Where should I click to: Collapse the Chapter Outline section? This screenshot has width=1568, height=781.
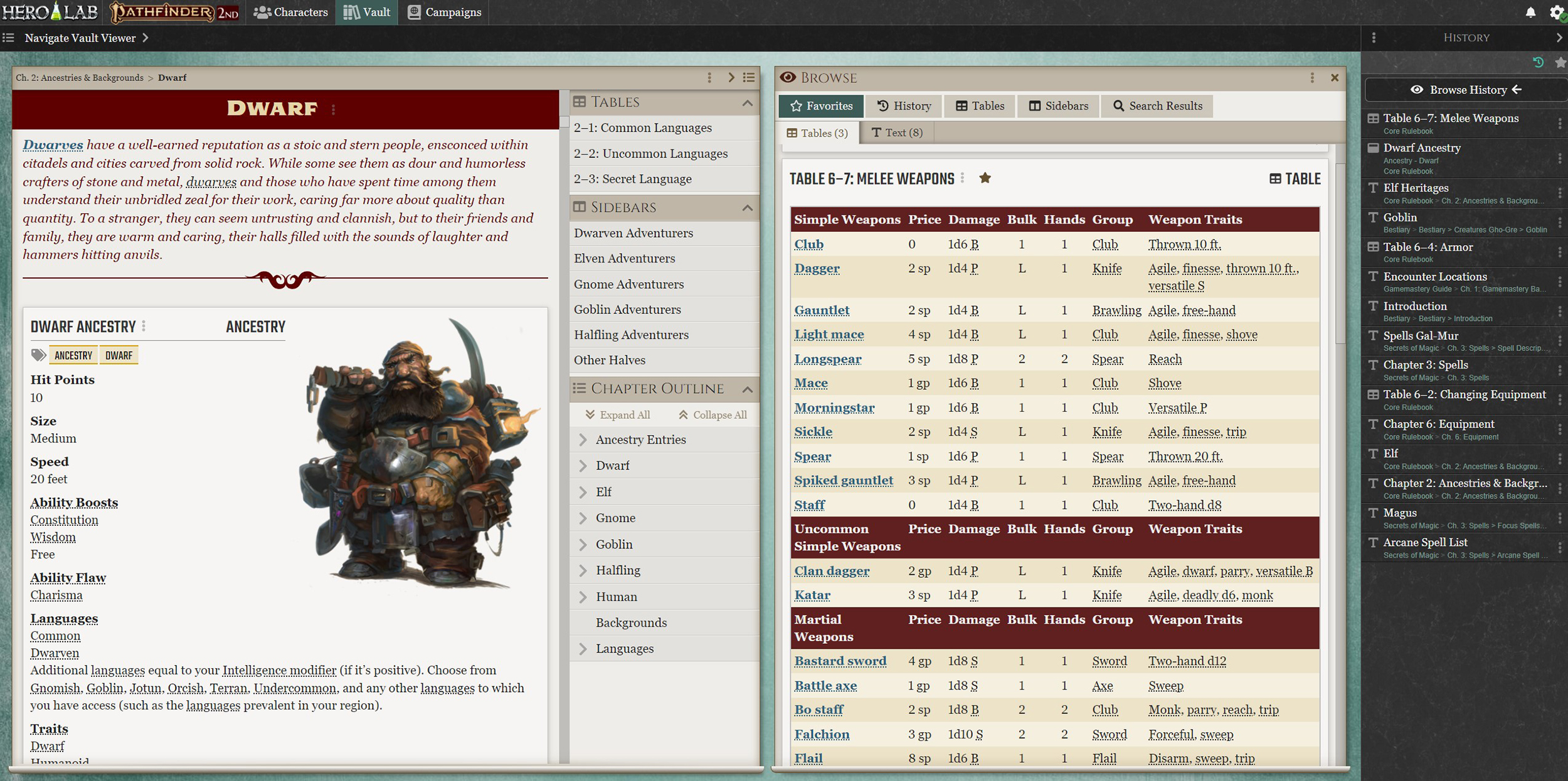tap(747, 389)
